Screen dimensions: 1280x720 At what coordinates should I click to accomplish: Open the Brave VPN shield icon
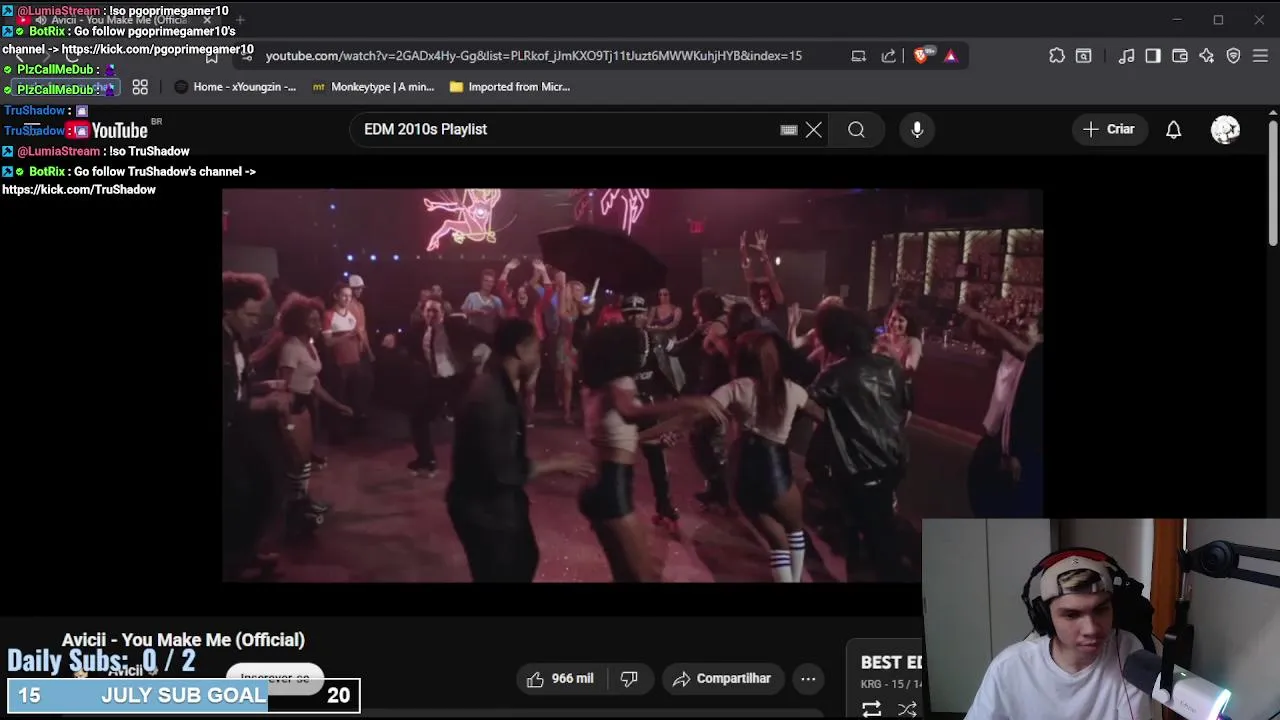(x=1233, y=56)
